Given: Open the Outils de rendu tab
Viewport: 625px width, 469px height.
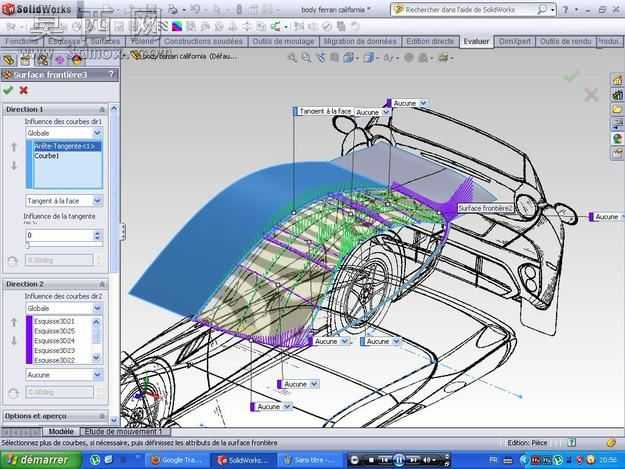Looking at the screenshot, I should [565, 41].
